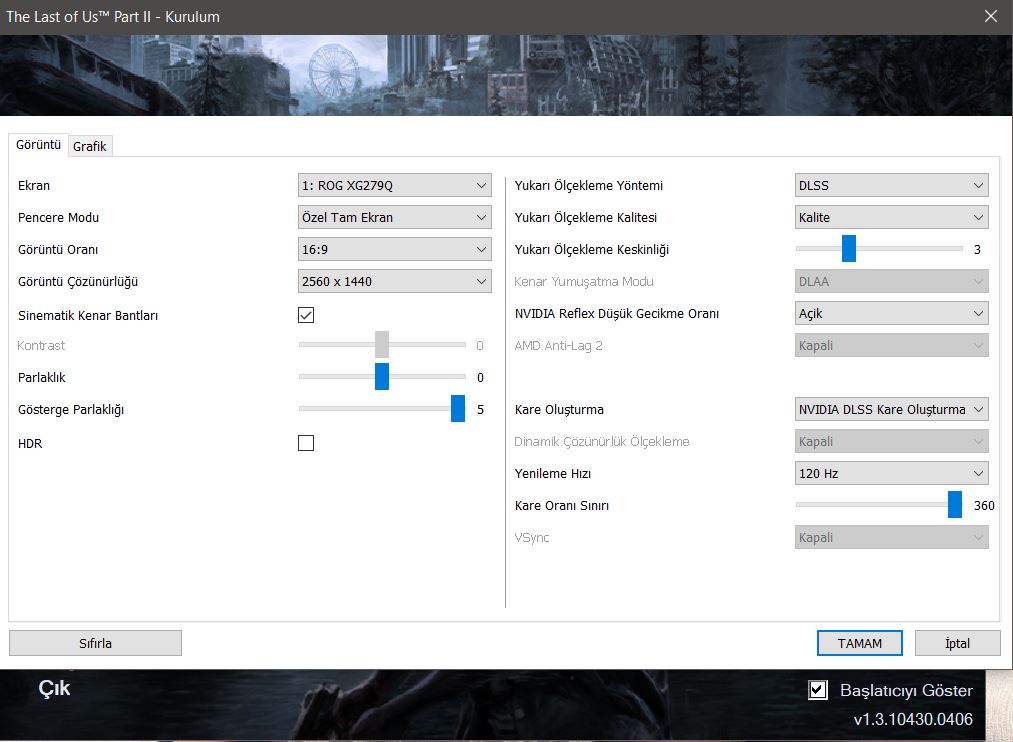Click the Sıfırla reset button

point(95,643)
